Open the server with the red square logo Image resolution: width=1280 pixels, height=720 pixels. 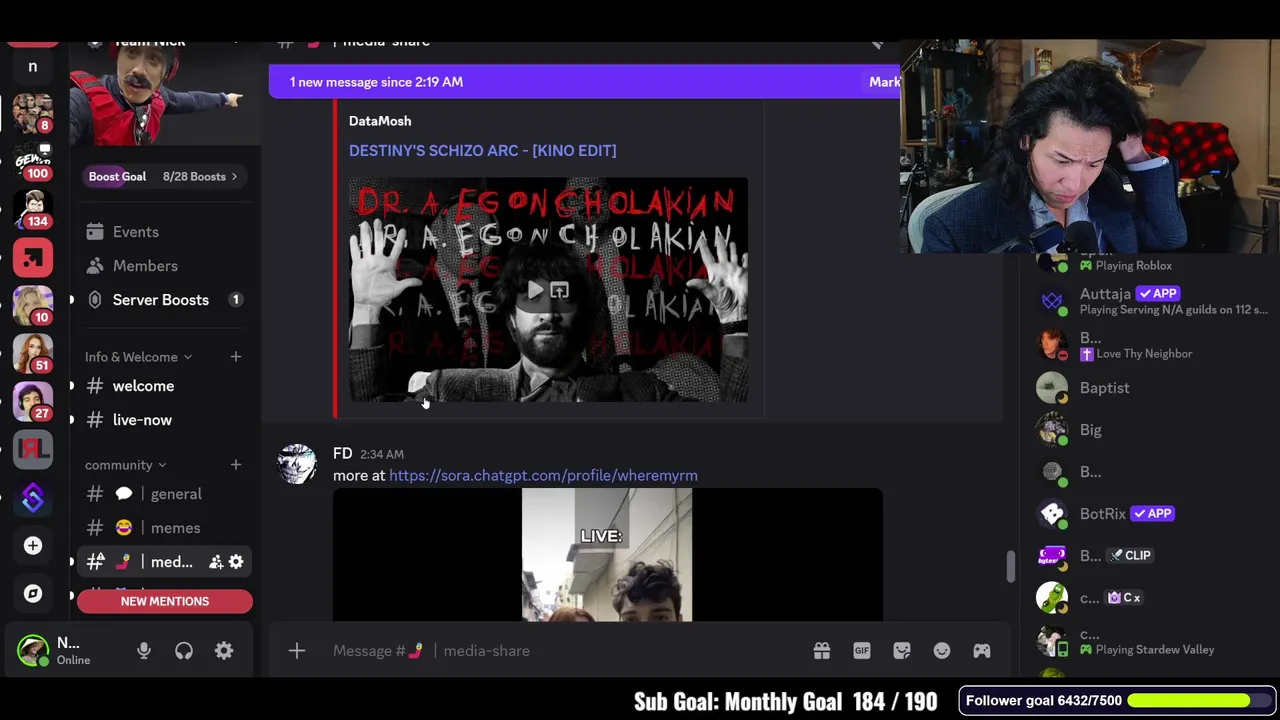[33, 258]
